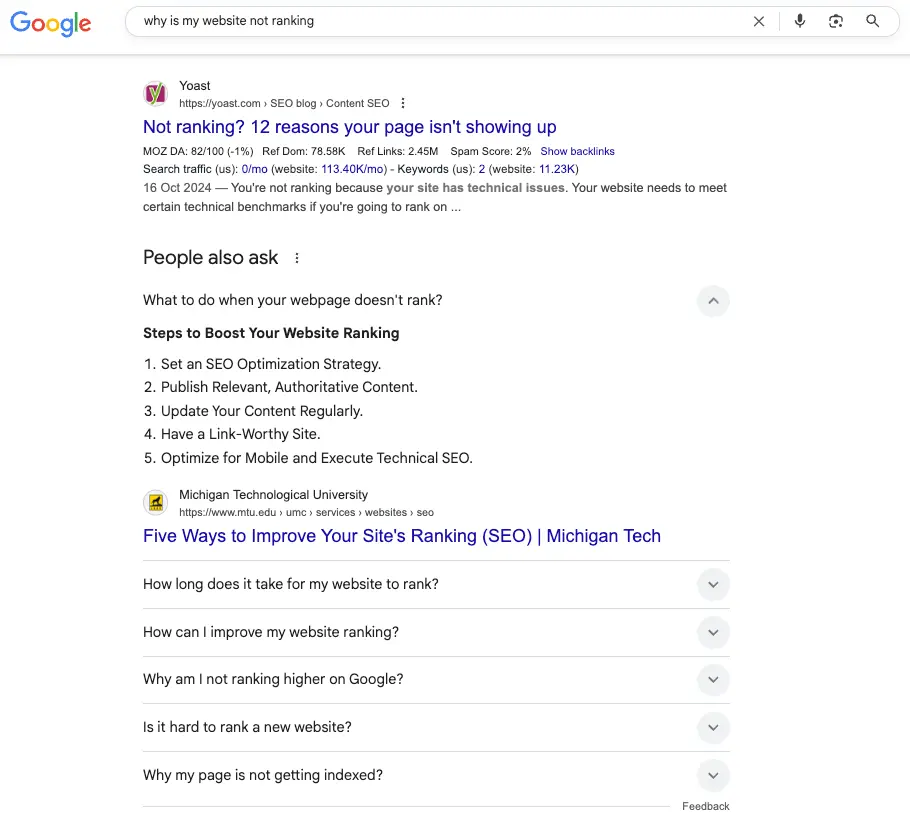Click the 11.23K website keywords link
910x828 pixels.
pyautogui.click(x=557, y=169)
